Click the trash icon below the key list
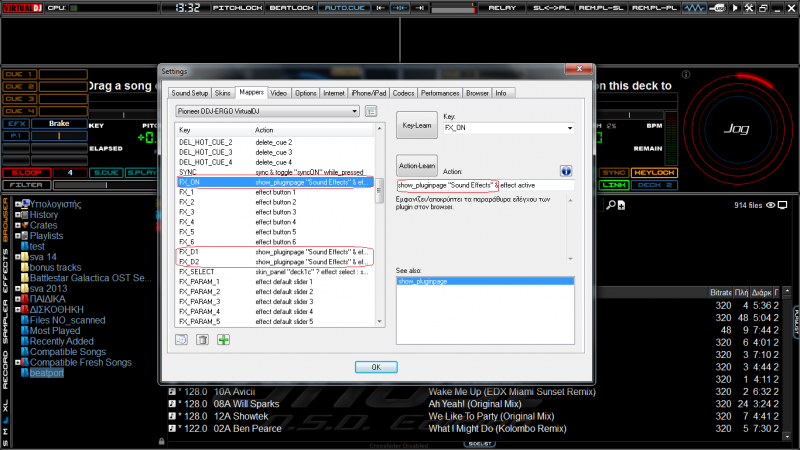Image resolution: width=800 pixels, height=450 pixels. click(203, 340)
